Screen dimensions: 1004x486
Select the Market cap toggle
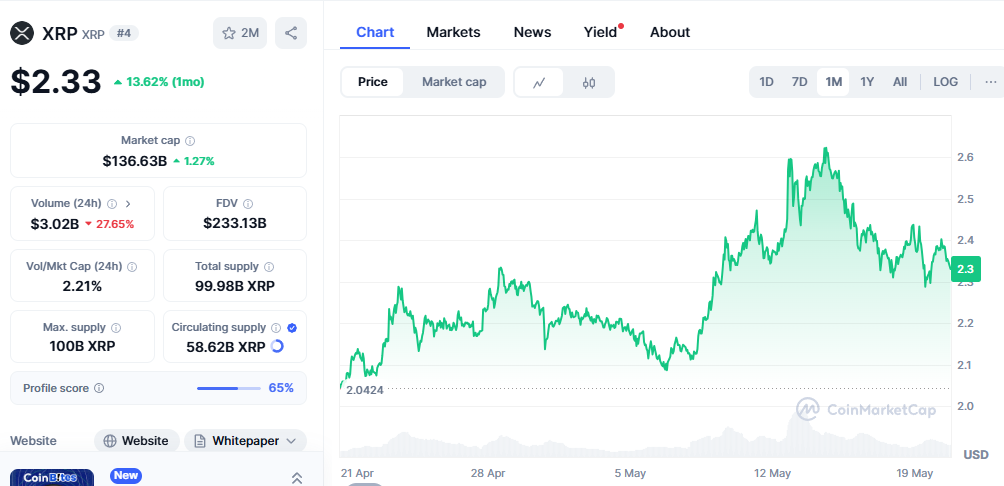(x=454, y=82)
